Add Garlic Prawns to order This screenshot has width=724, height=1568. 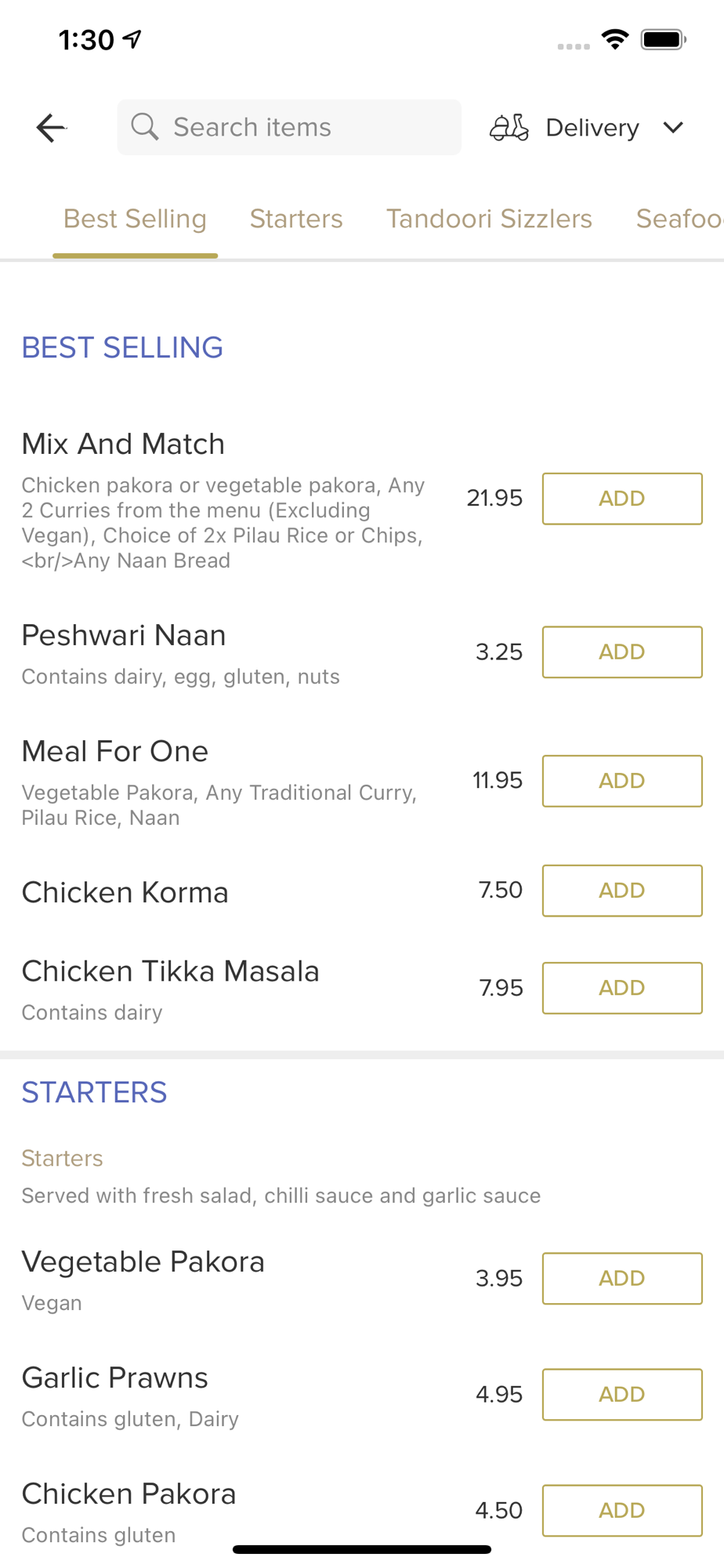click(x=622, y=1395)
